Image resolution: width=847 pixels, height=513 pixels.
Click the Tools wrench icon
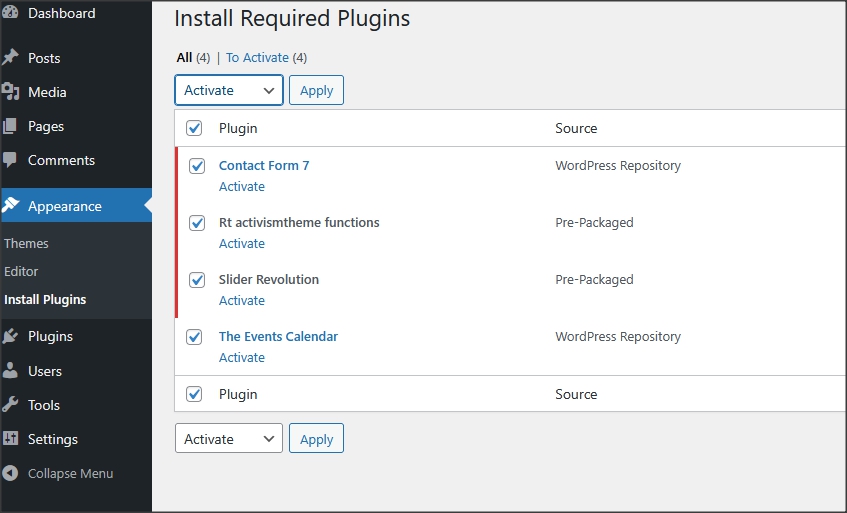coord(11,405)
